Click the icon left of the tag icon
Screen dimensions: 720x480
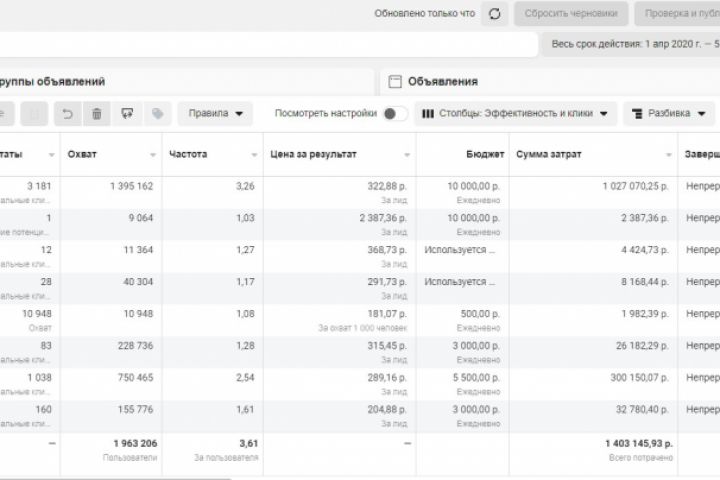127,114
